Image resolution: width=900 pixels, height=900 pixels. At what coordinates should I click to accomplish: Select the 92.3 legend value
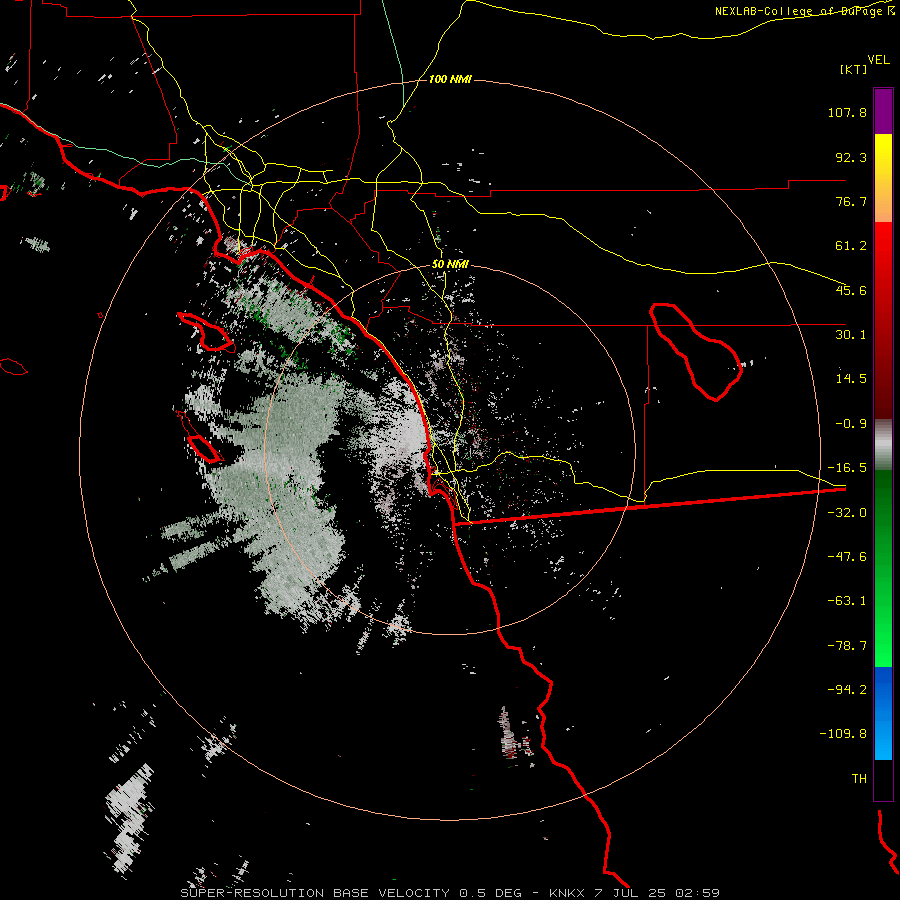coord(851,157)
